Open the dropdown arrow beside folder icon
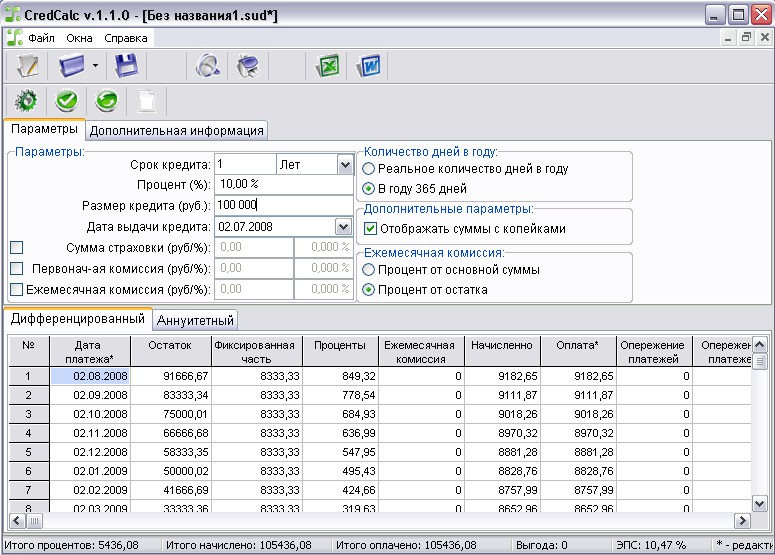This screenshot has height=555, width=775. pos(95,67)
